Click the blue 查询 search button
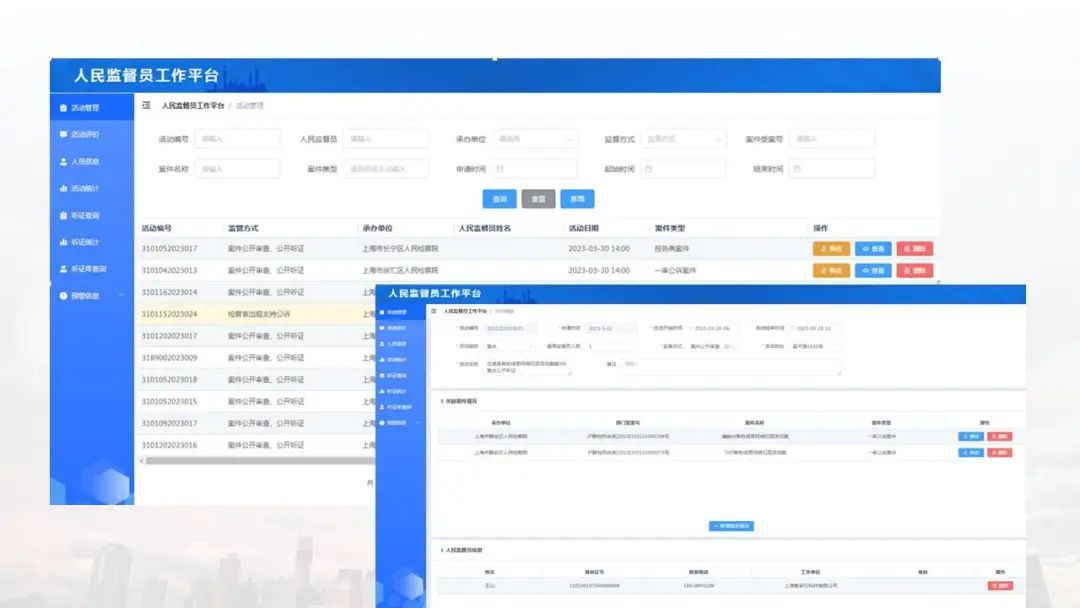Image resolution: width=1080 pixels, height=608 pixels. 499,199
